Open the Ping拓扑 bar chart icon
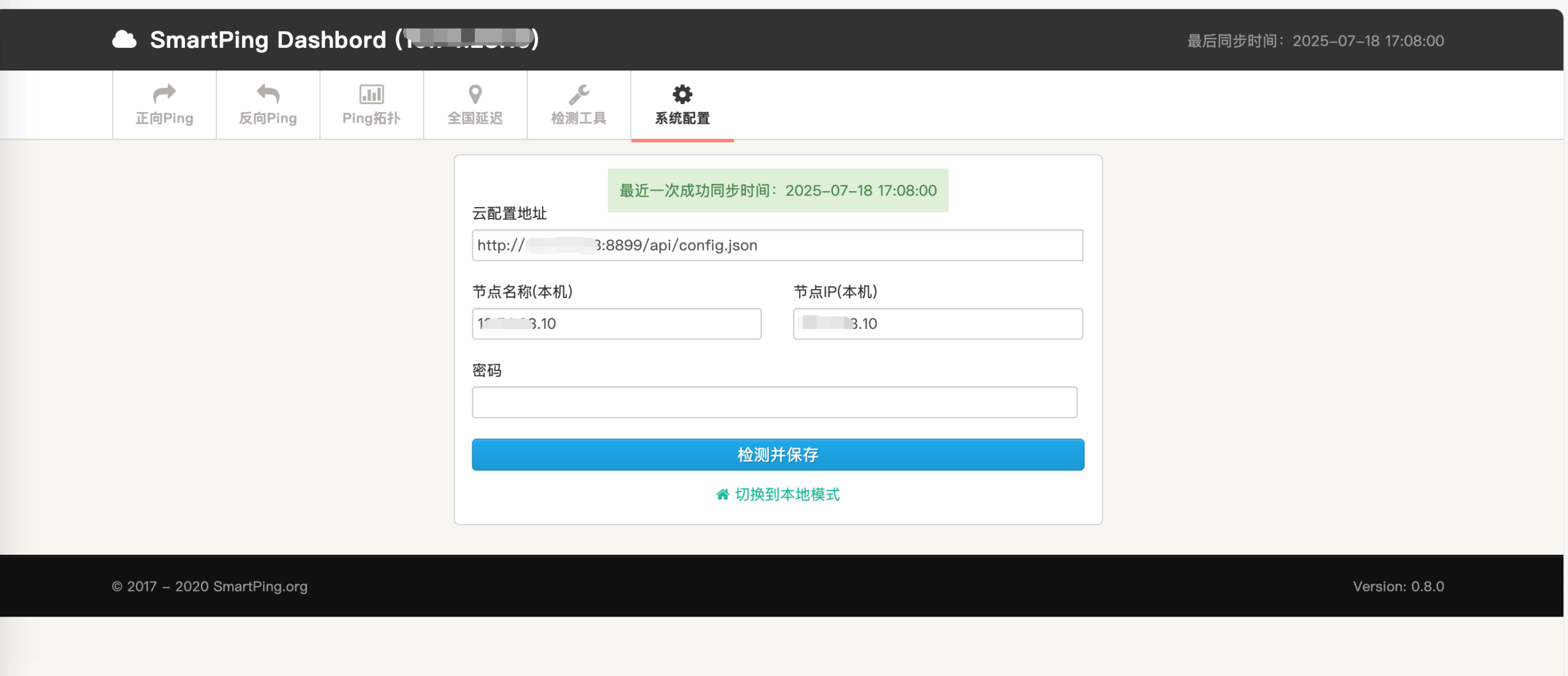This screenshot has height=676, width=1568. pos(371,94)
